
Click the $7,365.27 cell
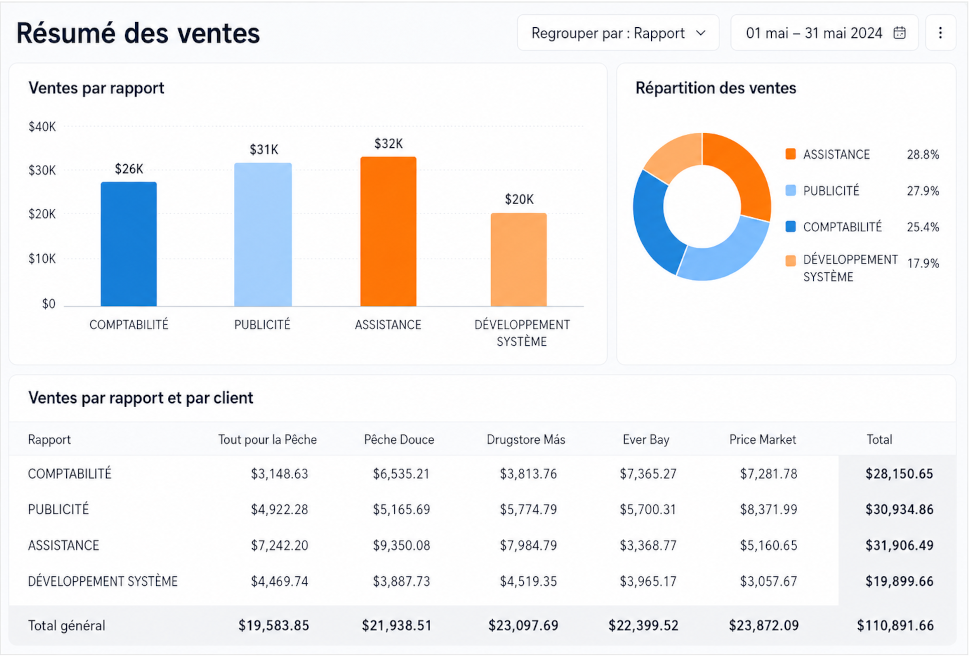coord(648,474)
